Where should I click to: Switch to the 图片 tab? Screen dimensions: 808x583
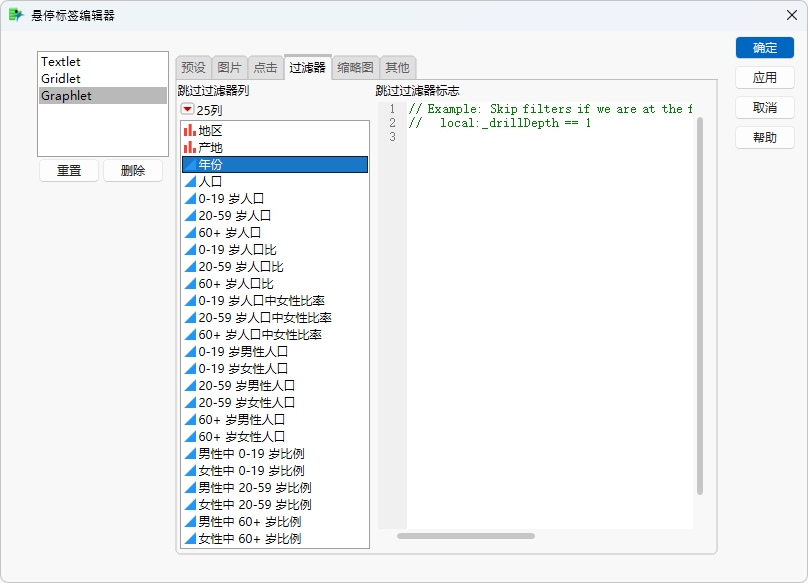[229, 68]
